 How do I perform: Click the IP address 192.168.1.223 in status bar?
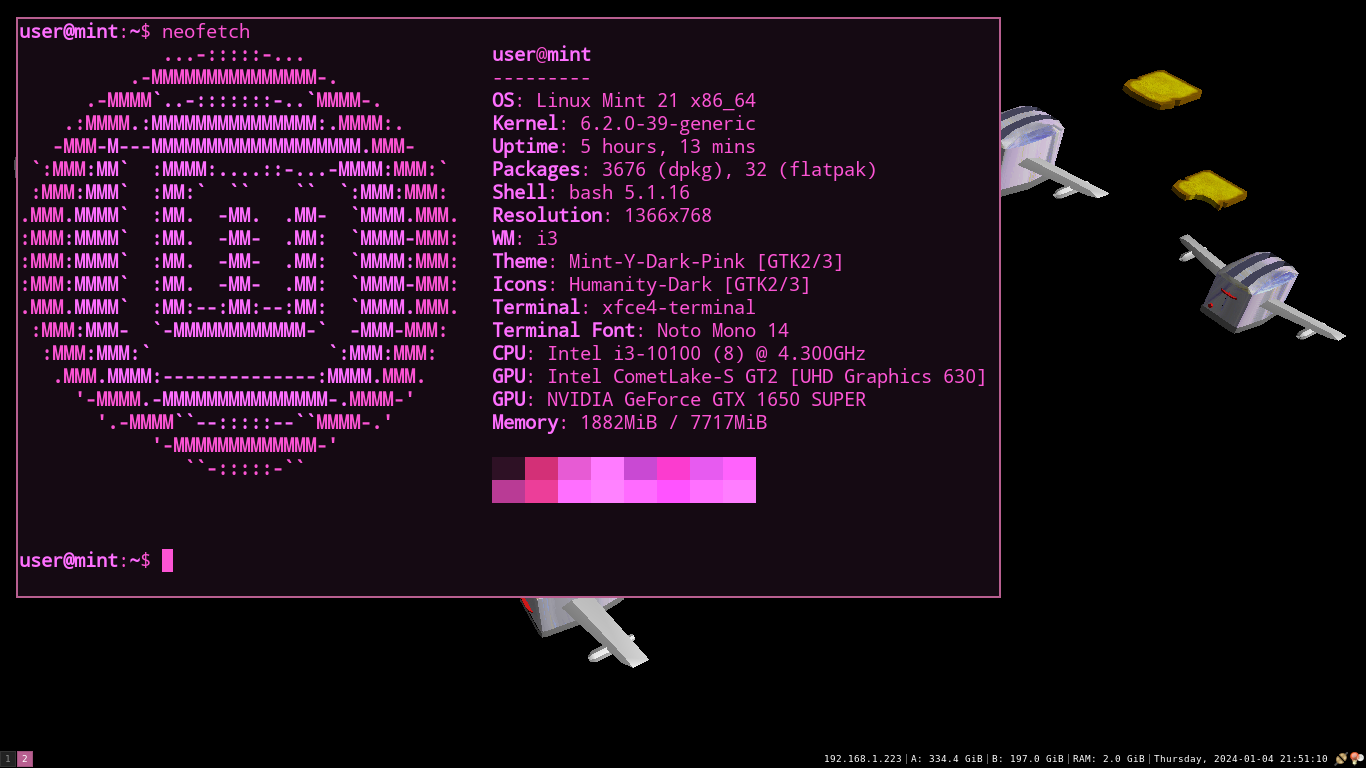coord(862,759)
